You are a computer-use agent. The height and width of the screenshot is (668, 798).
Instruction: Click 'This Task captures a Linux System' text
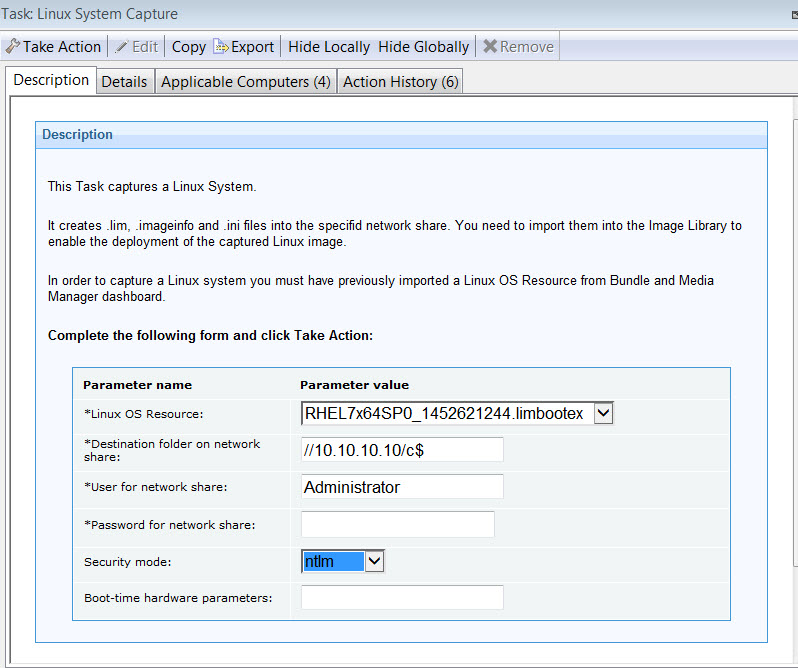pyautogui.click(x=152, y=186)
